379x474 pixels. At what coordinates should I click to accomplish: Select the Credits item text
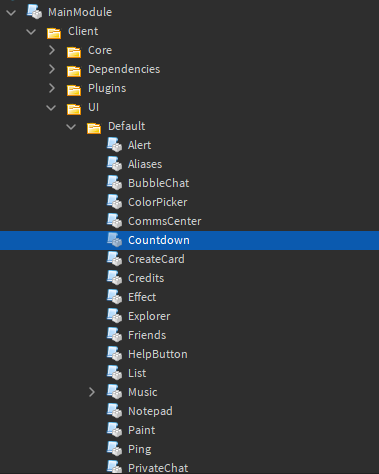click(146, 278)
